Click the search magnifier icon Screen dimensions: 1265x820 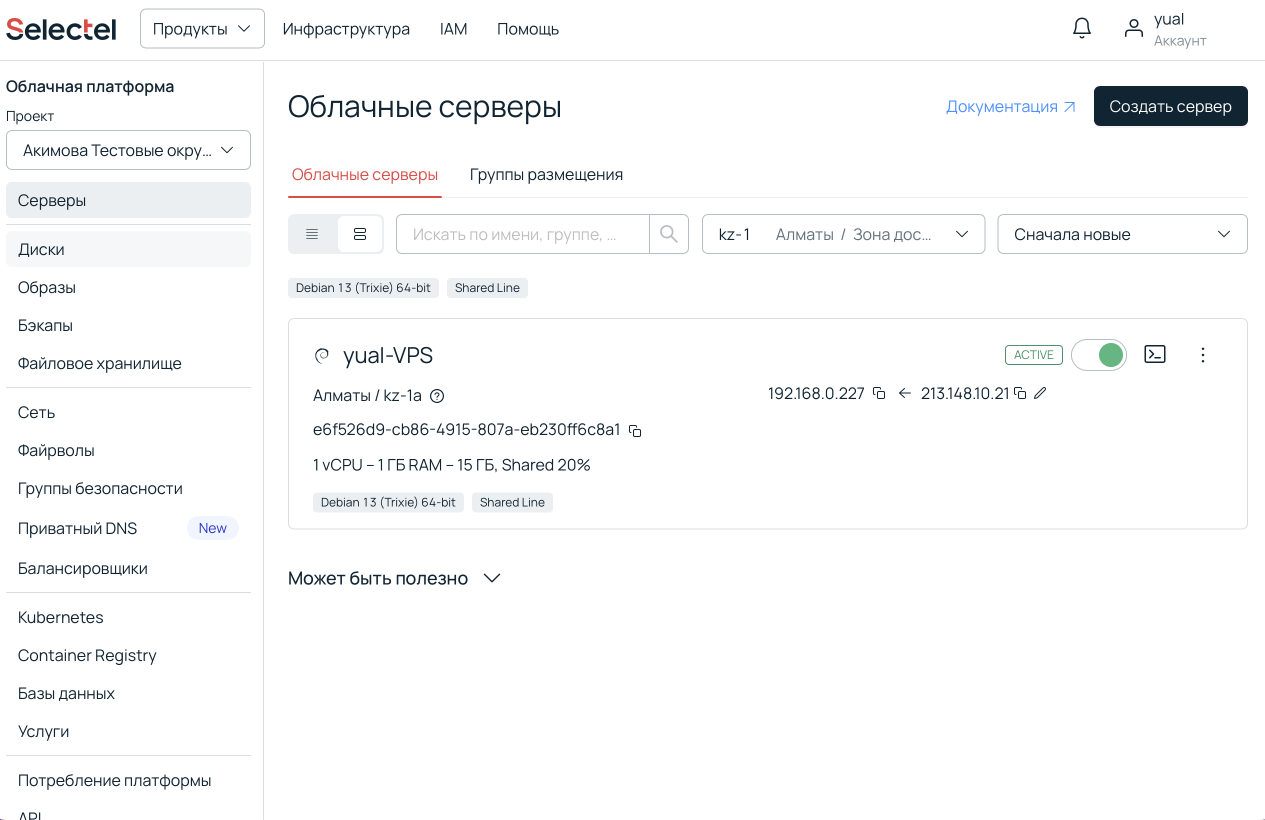tap(669, 234)
